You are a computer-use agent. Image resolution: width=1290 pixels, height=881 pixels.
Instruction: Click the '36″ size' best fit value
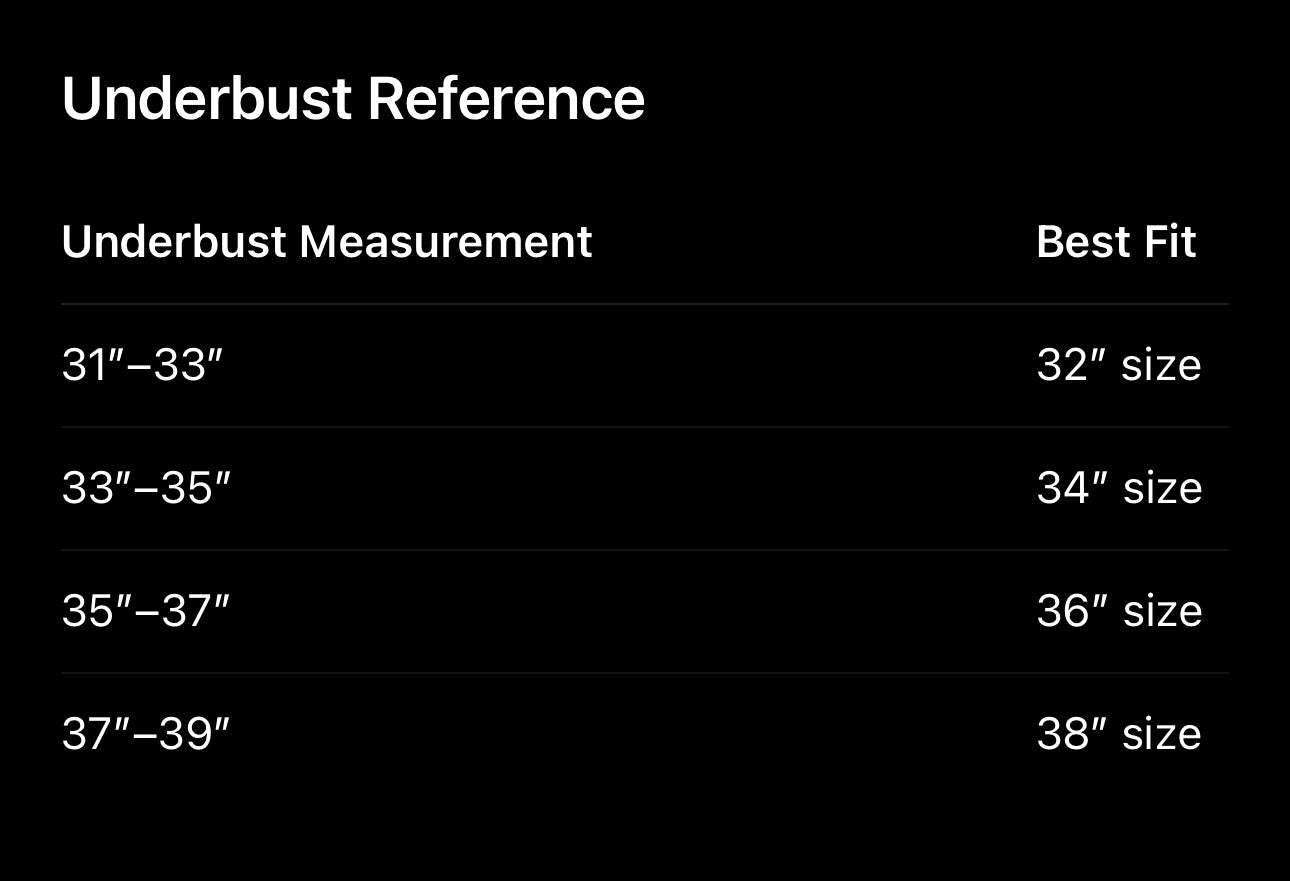[1119, 611]
